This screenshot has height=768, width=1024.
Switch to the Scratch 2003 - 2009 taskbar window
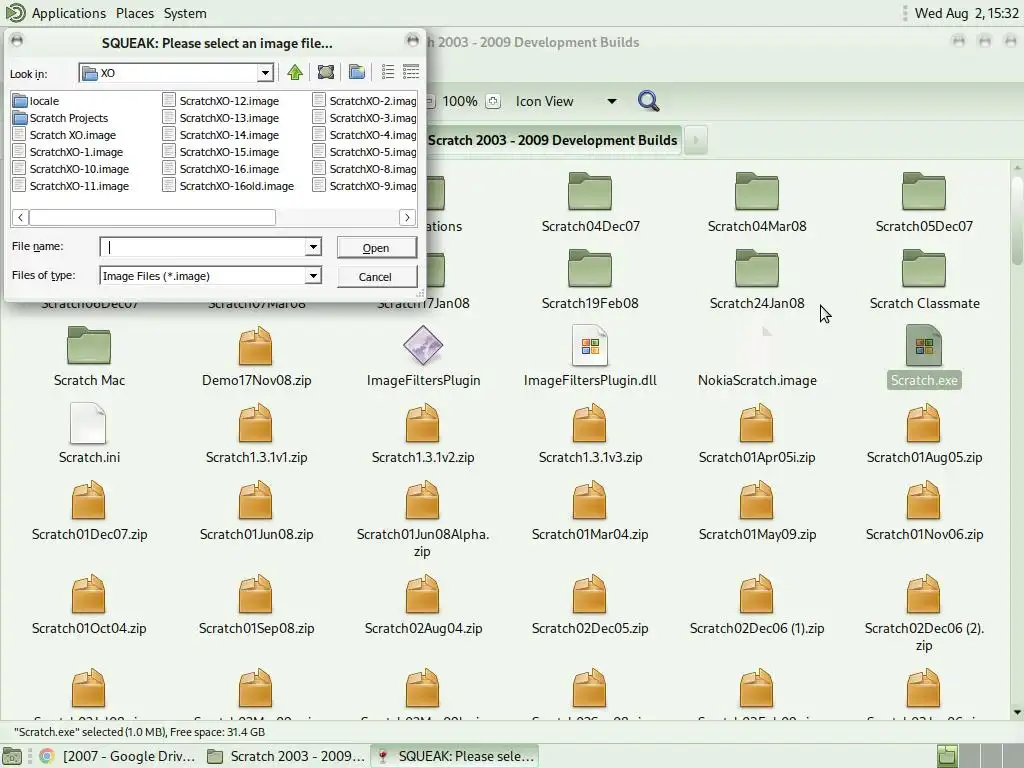click(286, 756)
